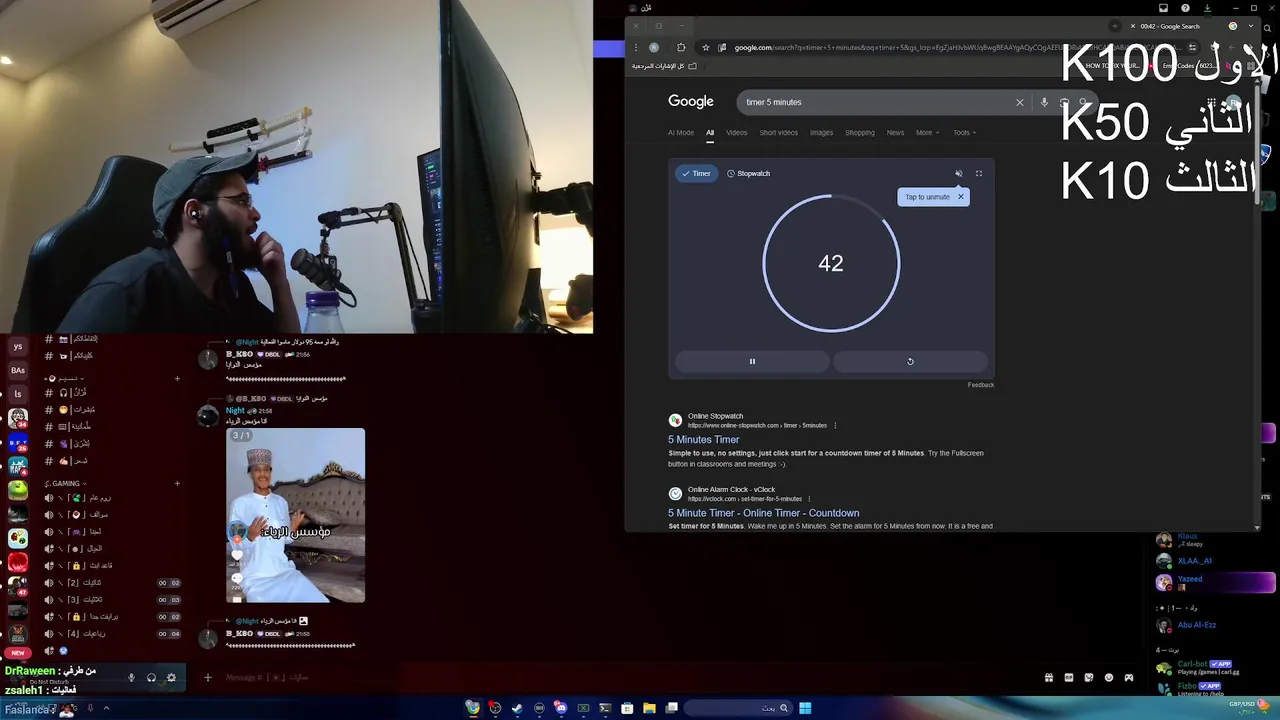Open Discord help question mark icon
This screenshot has width=1280, height=720.
1185,8
